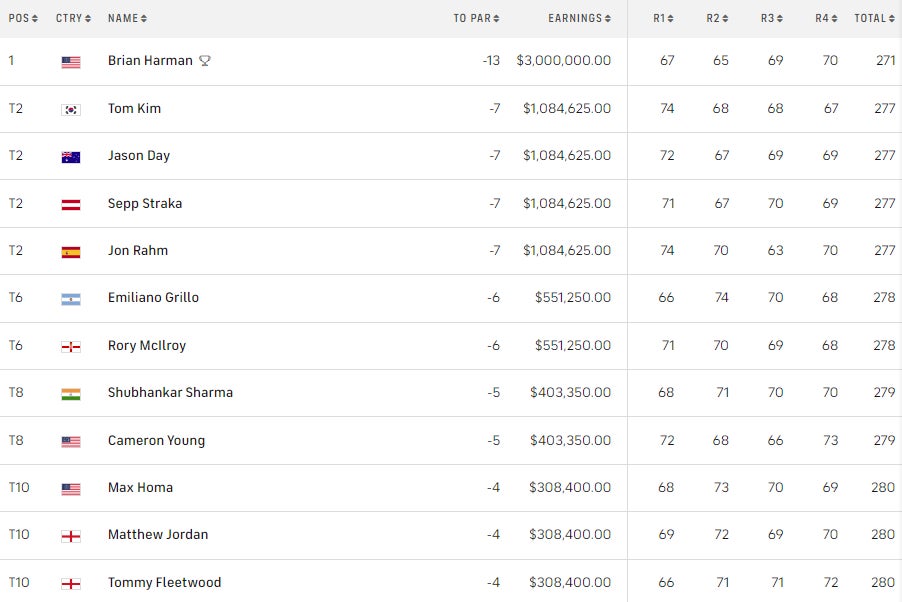Image resolution: width=902 pixels, height=602 pixels.
Task: Sort leaderboard by POS column
Action: 23,18
